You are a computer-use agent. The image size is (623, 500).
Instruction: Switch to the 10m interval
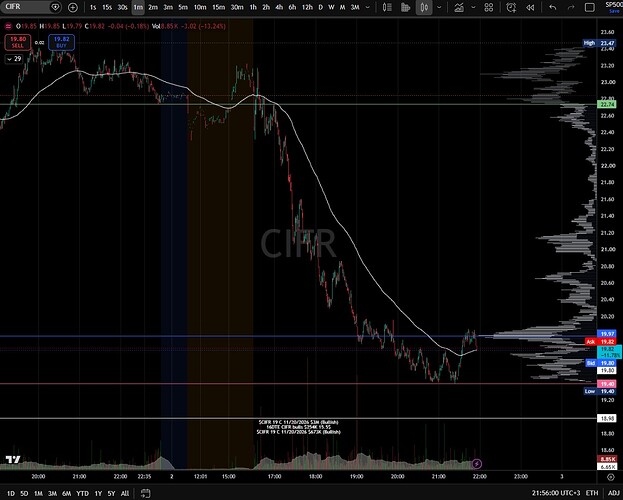[200, 7]
